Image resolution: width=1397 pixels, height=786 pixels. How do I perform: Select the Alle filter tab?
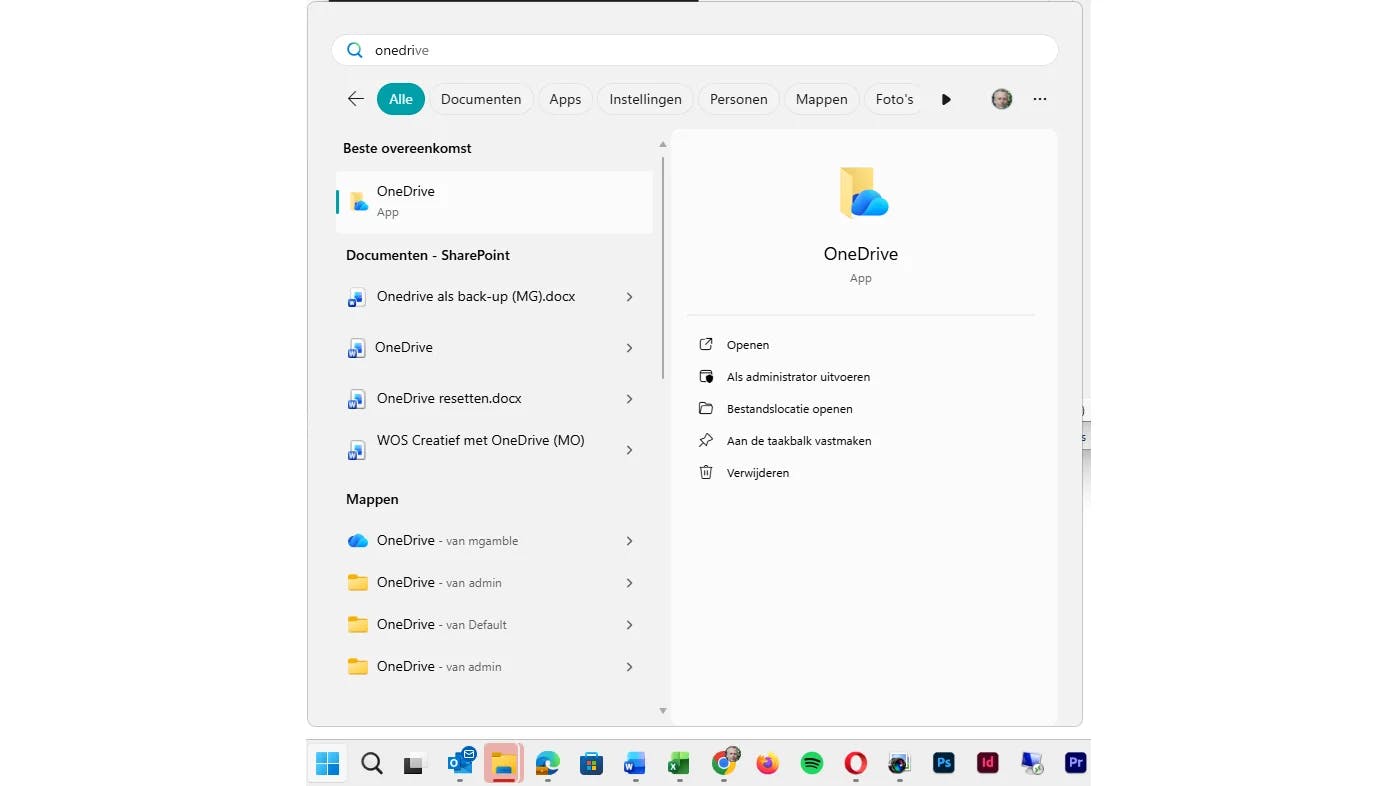pyautogui.click(x=401, y=99)
